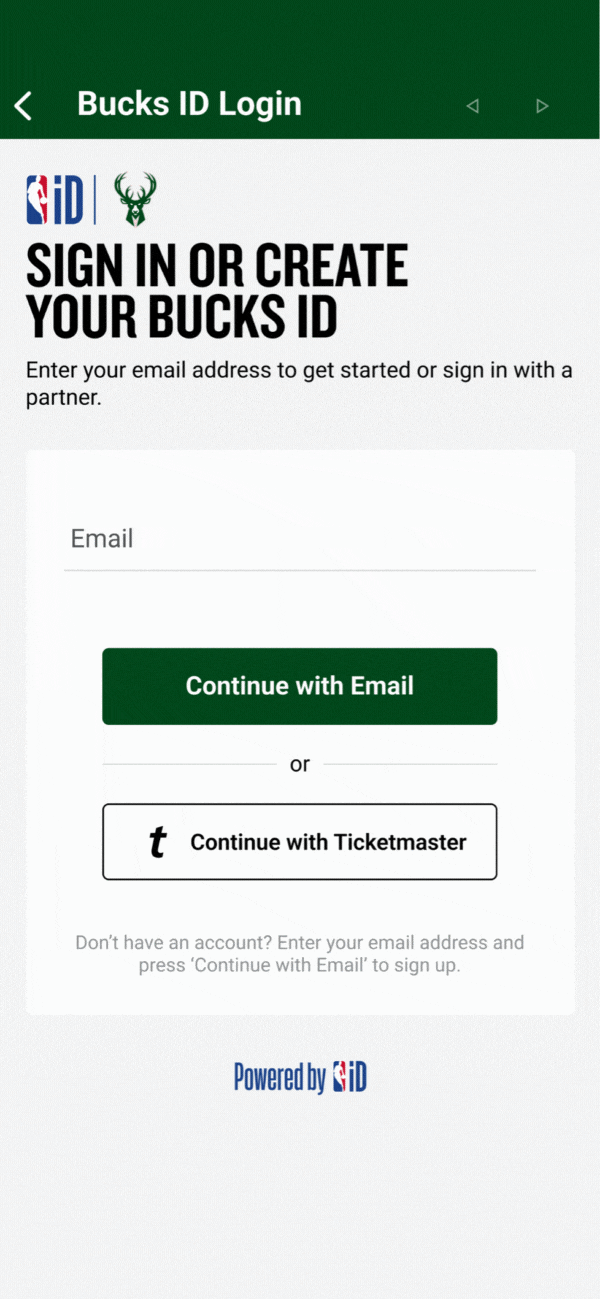The width and height of the screenshot is (600, 1299).
Task: Tap the divider bar separating NBA and Bucks logos
Action: (91, 197)
